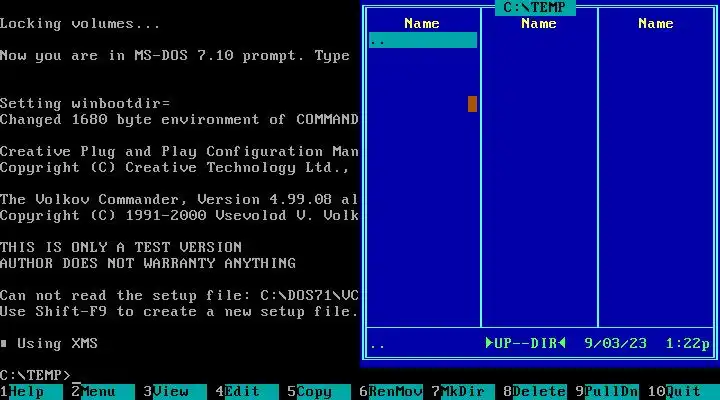Click 'THIS IS ONLY A TEST VERSION' text

click(121, 248)
